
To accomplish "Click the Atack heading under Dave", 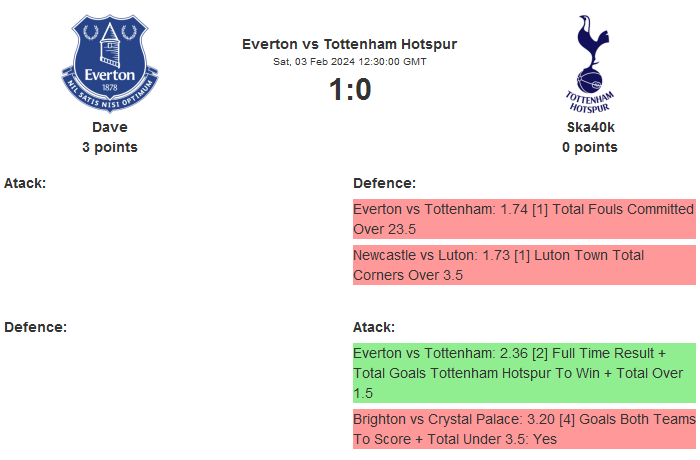I will coord(25,183).
